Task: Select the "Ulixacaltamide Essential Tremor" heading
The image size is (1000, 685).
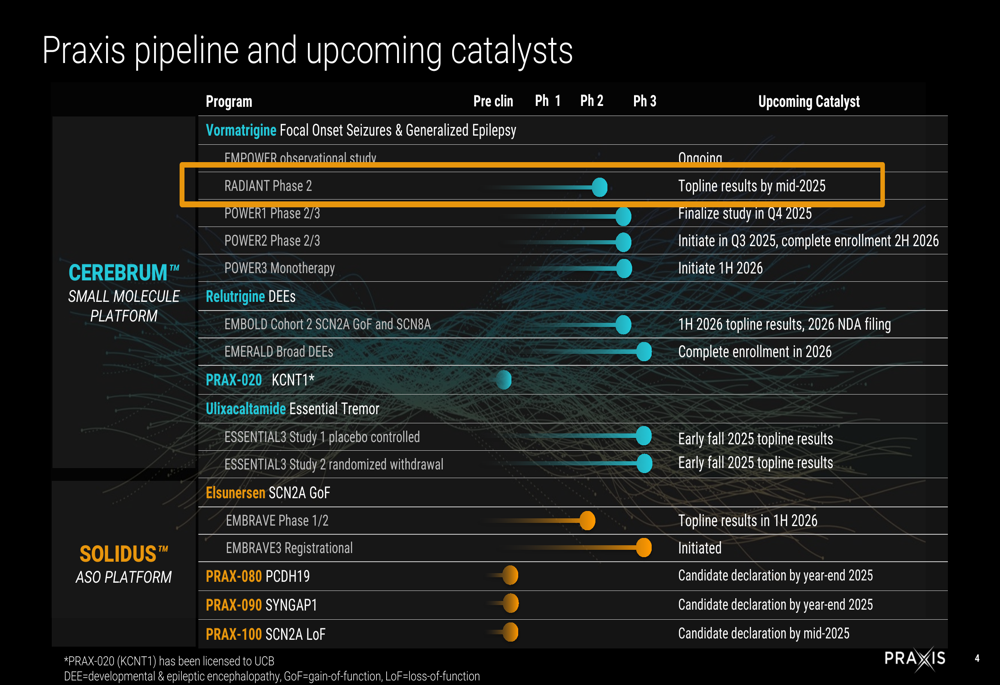Action: tap(292, 409)
